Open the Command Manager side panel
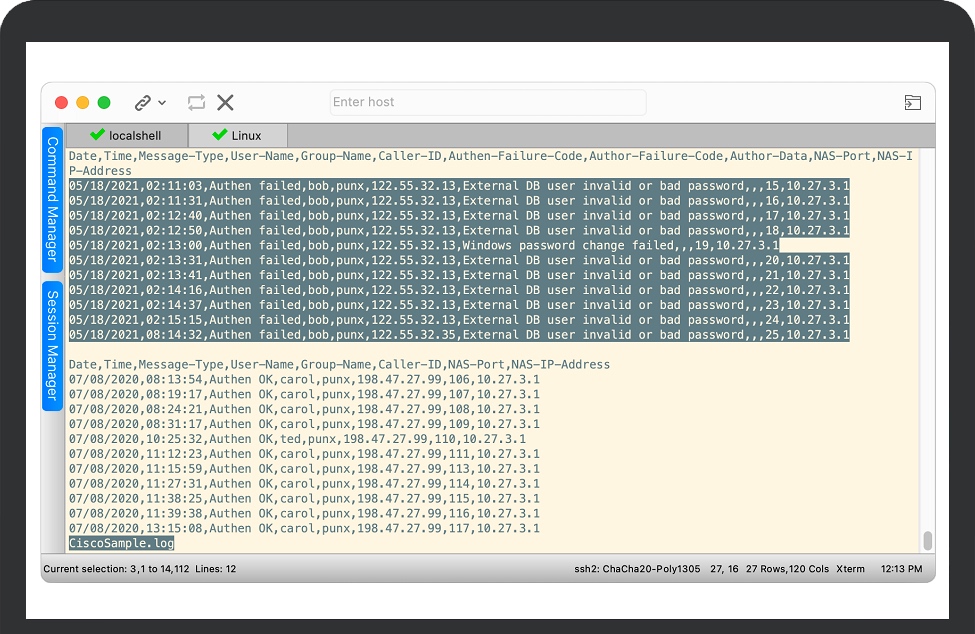 click(x=52, y=198)
